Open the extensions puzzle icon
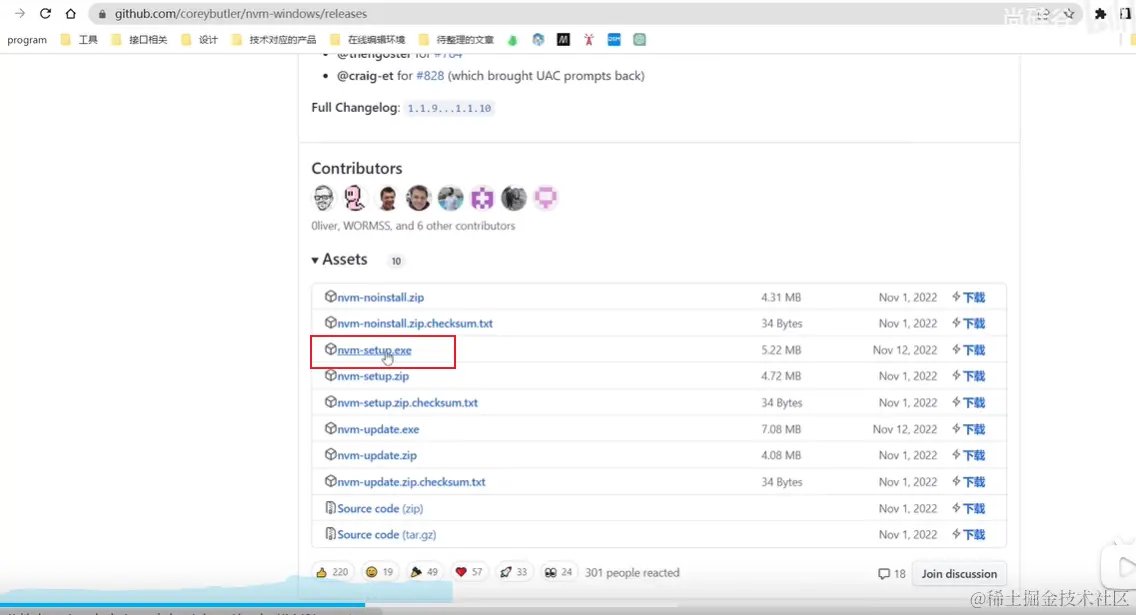Viewport: 1136px width, 615px height. point(1100,14)
